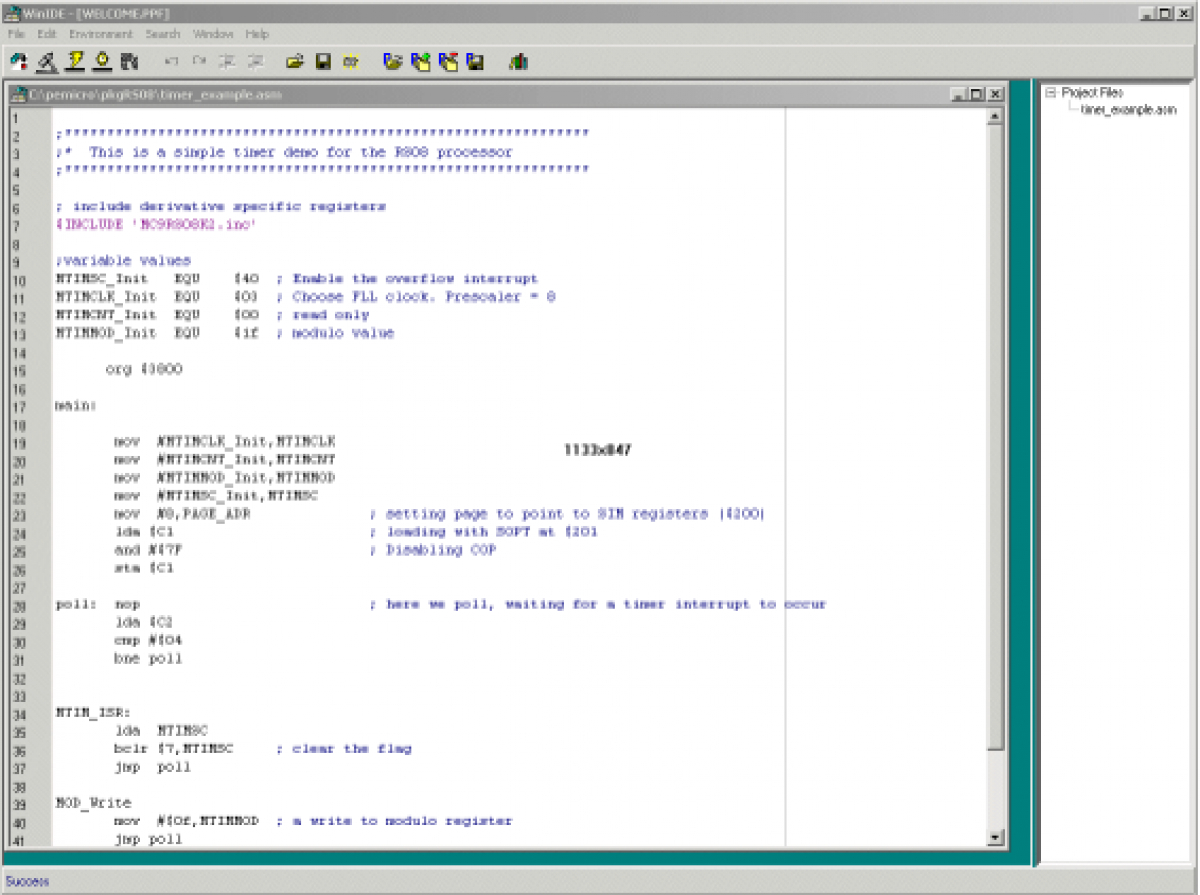Add a file to the project (green plus icon)
The image size is (1200, 895).
coord(421,61)
